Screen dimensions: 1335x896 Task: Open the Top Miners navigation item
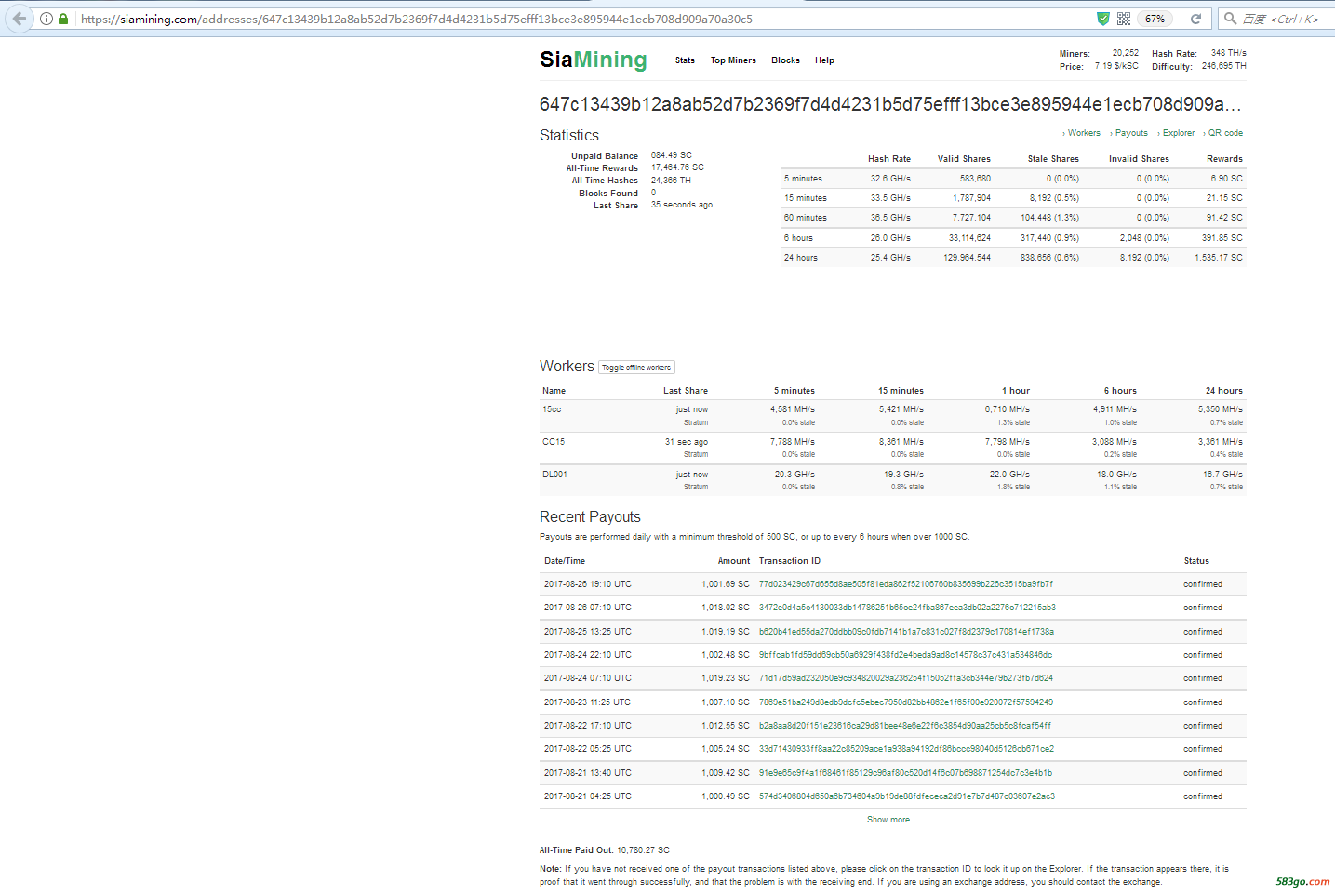(733, 60)
